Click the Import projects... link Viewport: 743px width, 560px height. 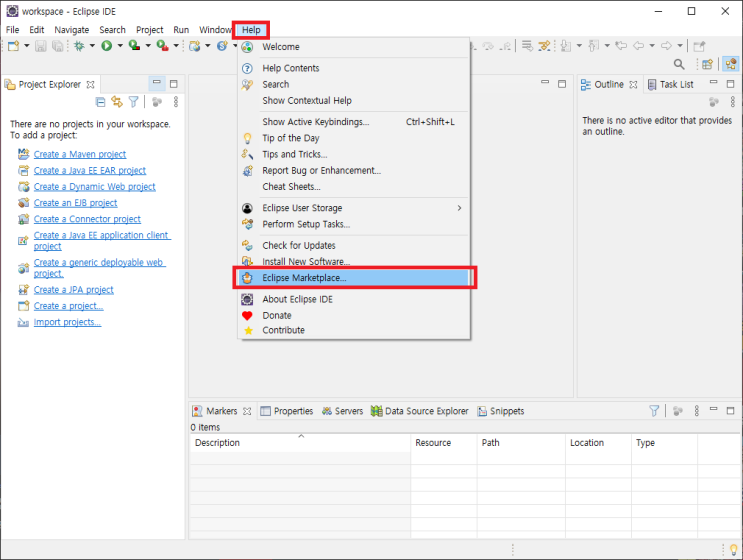tap(67, 322)
